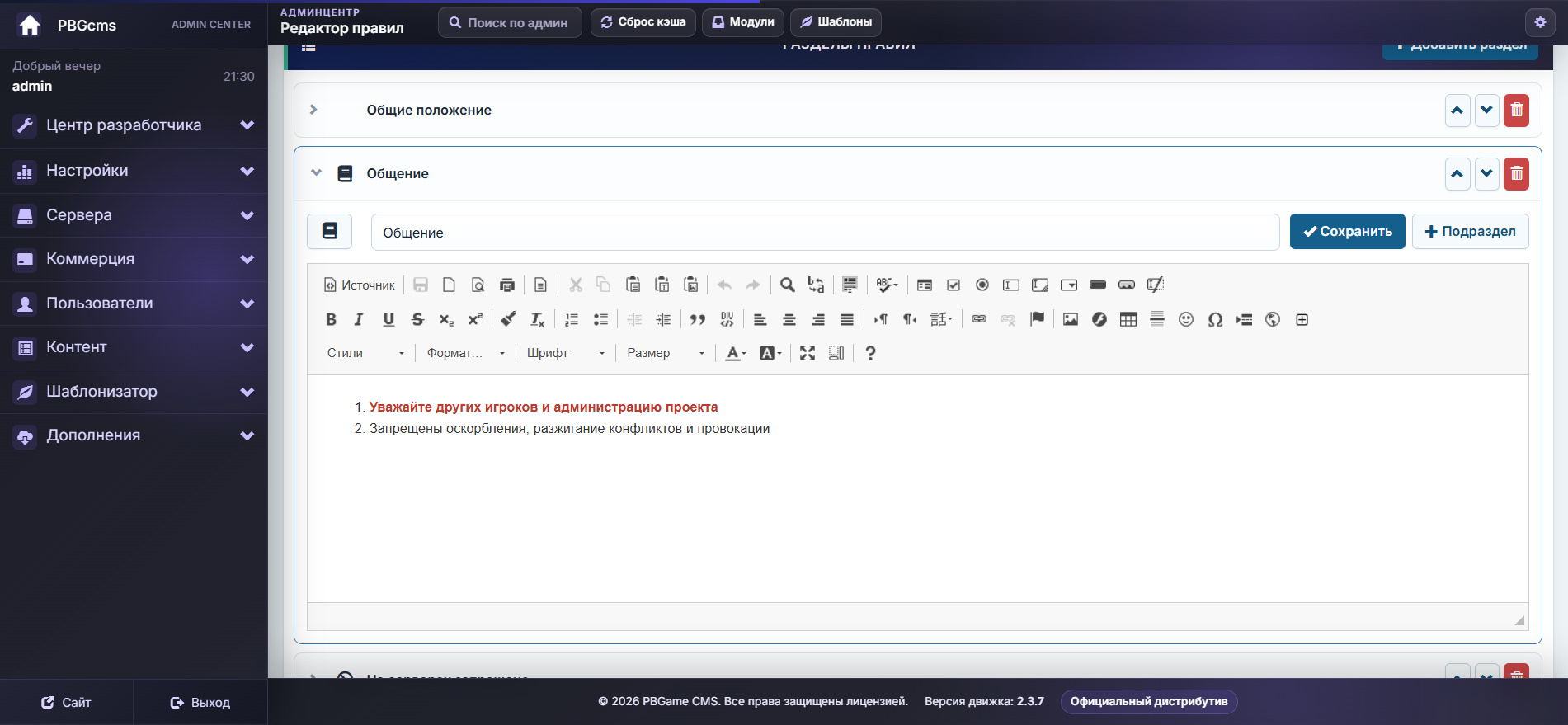Insert a horizontal line
The height and width of the screenshot is (725, 1568).
1157,320
